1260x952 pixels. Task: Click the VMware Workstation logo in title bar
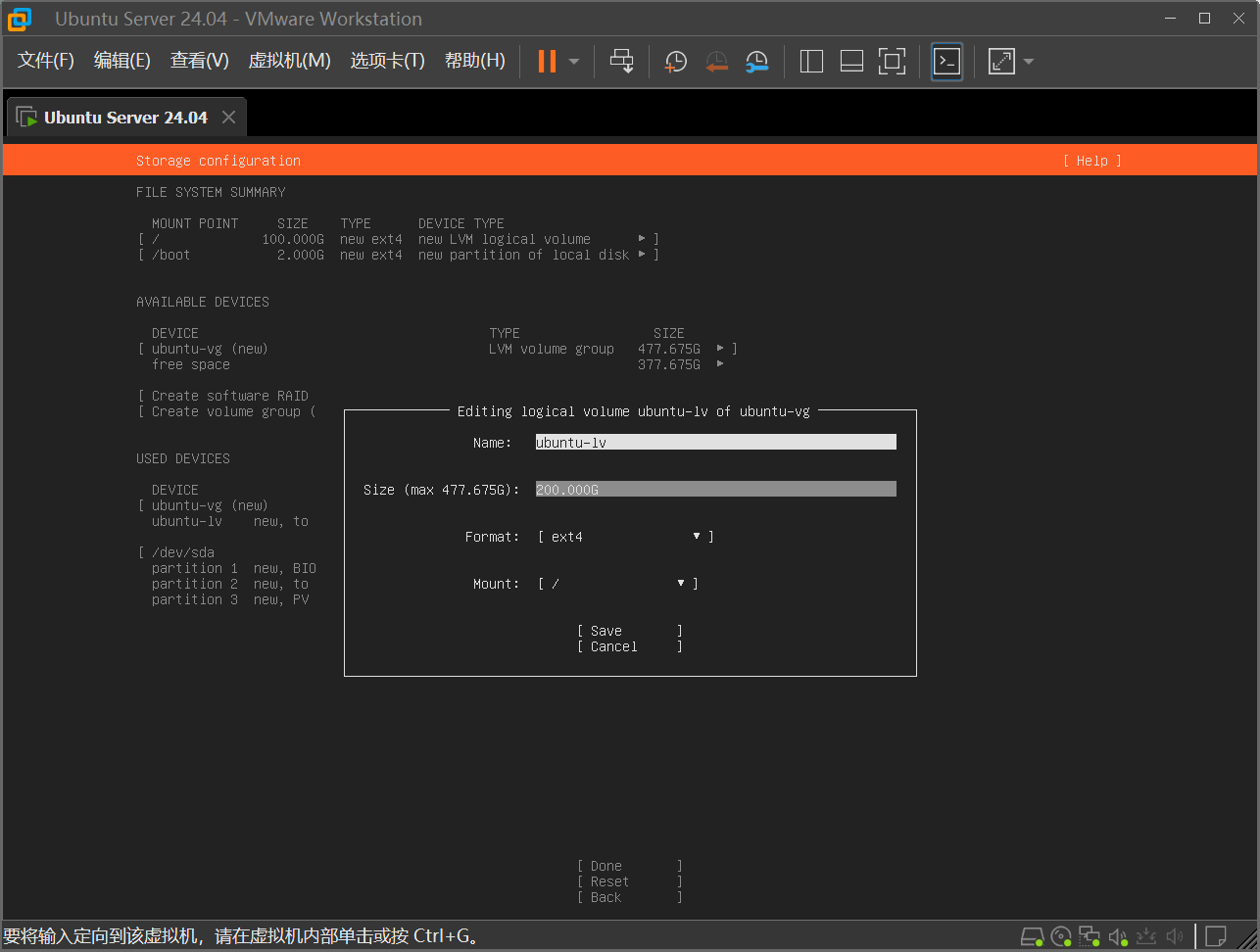point(20,19)
